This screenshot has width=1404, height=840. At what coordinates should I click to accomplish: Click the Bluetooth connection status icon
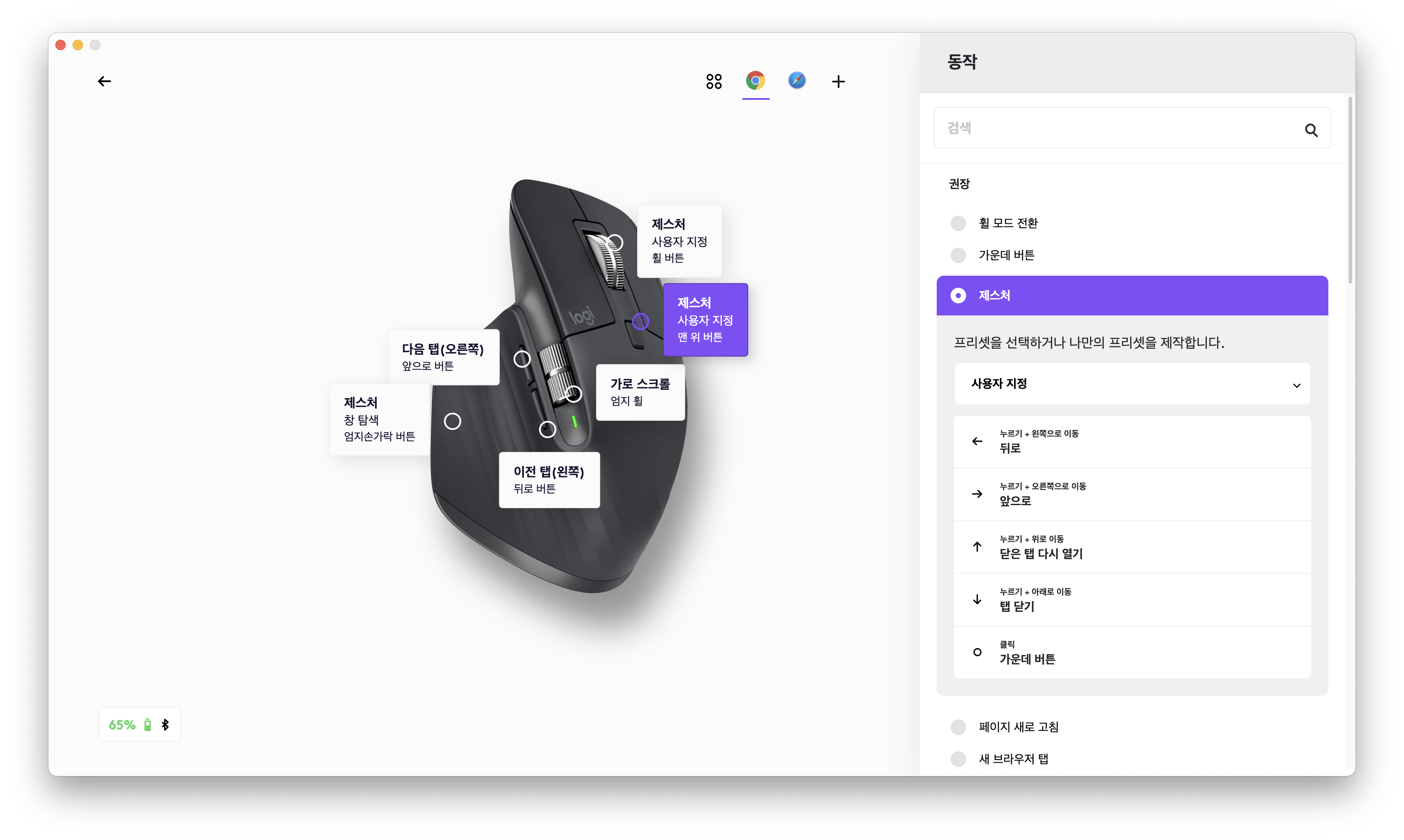(165, 725)
